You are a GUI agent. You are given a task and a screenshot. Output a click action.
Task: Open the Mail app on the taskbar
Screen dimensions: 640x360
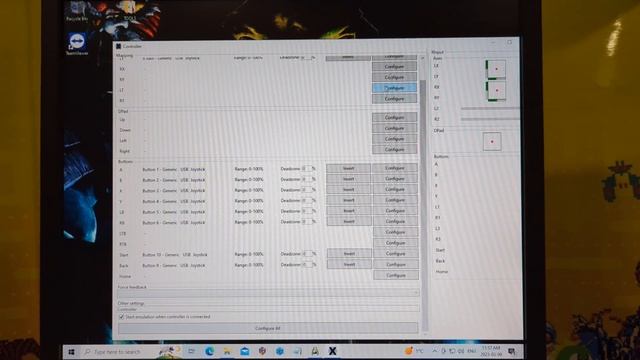point(244,351)
